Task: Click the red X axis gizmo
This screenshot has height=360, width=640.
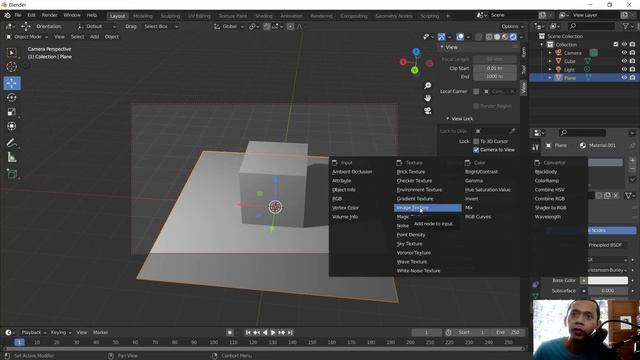Action: (x=403, y=62)
